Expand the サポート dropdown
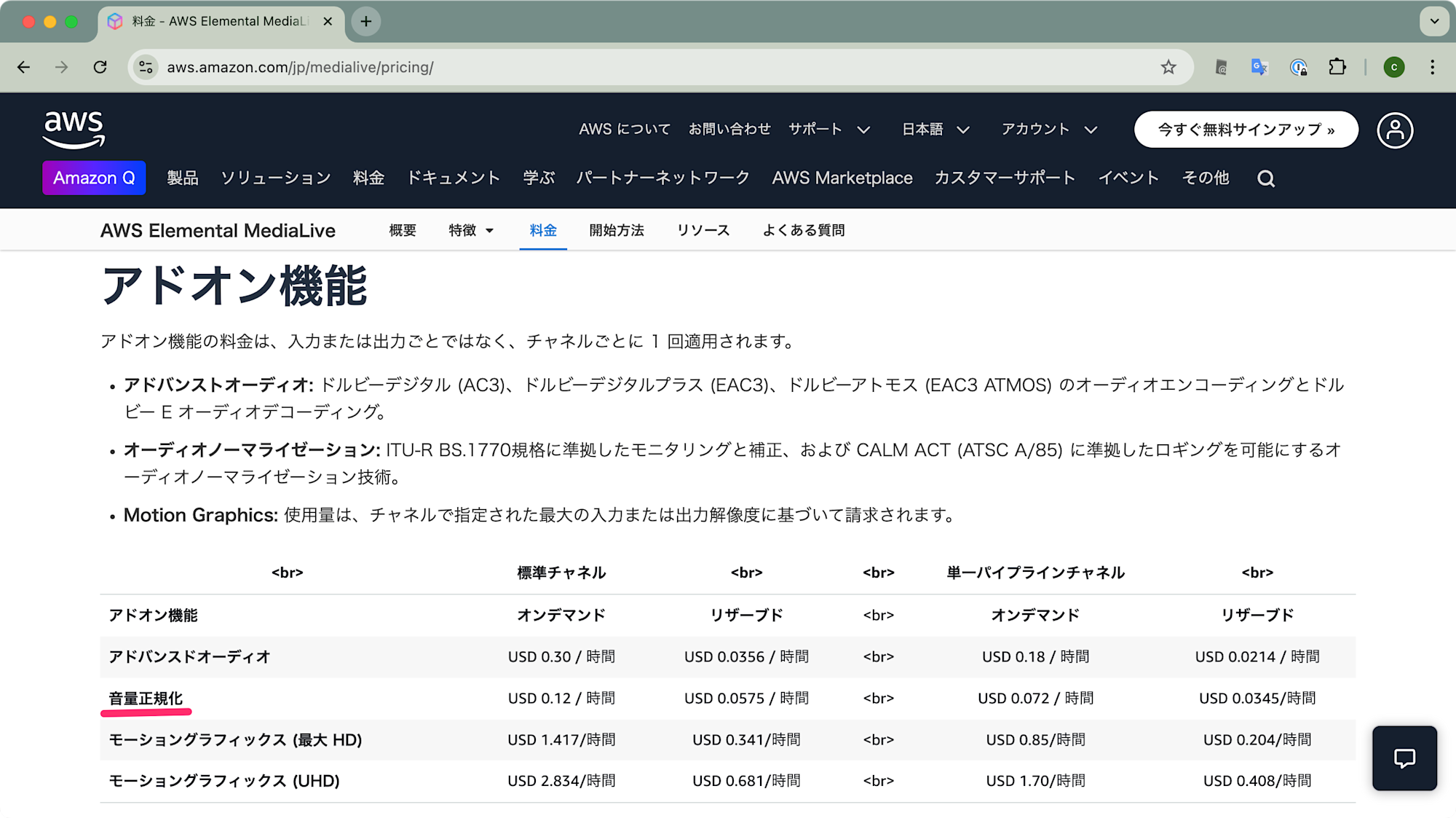Viewport: 1456px width, 818px height. point(829,130)
